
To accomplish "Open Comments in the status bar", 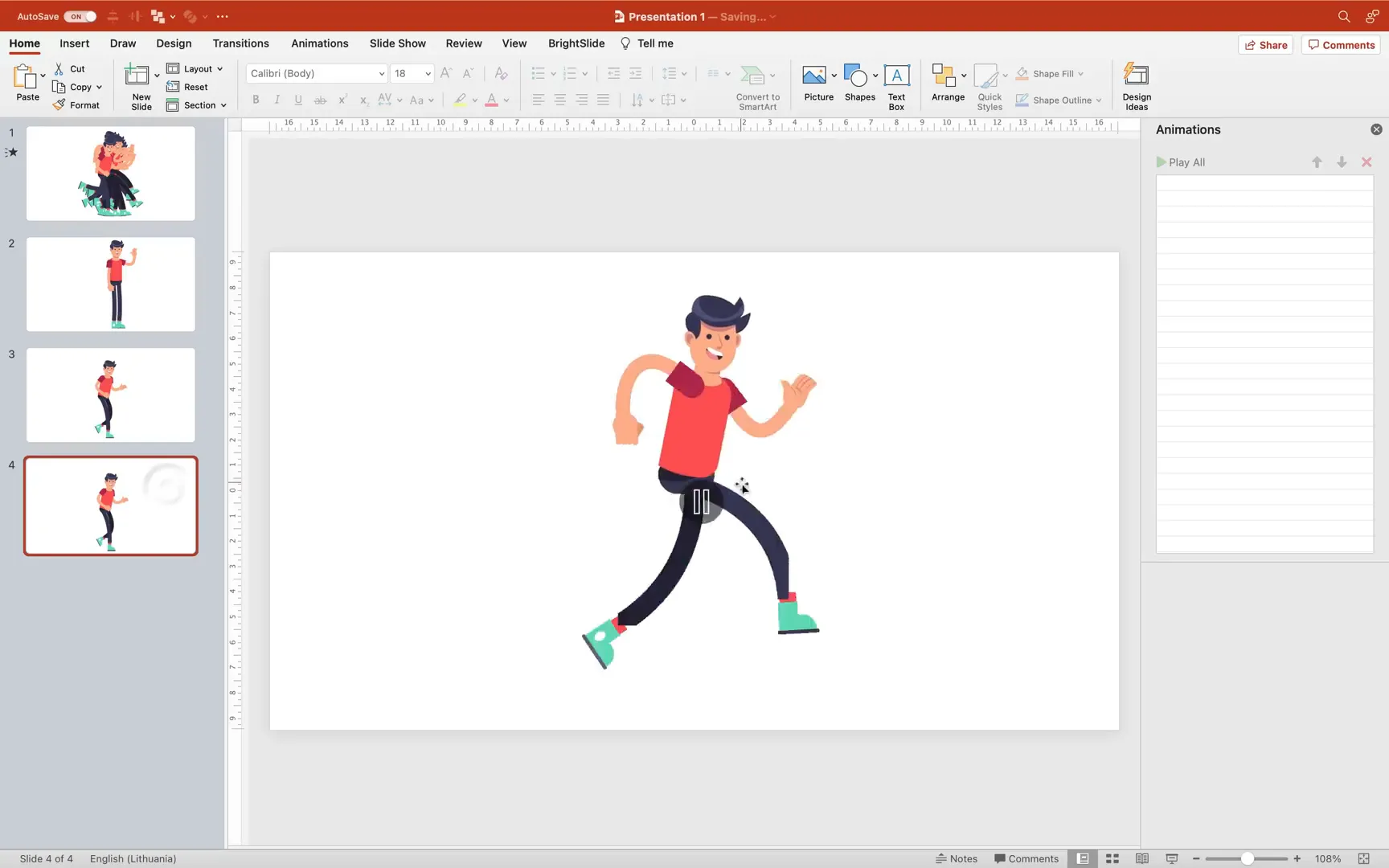I will tap(1026, 858).
